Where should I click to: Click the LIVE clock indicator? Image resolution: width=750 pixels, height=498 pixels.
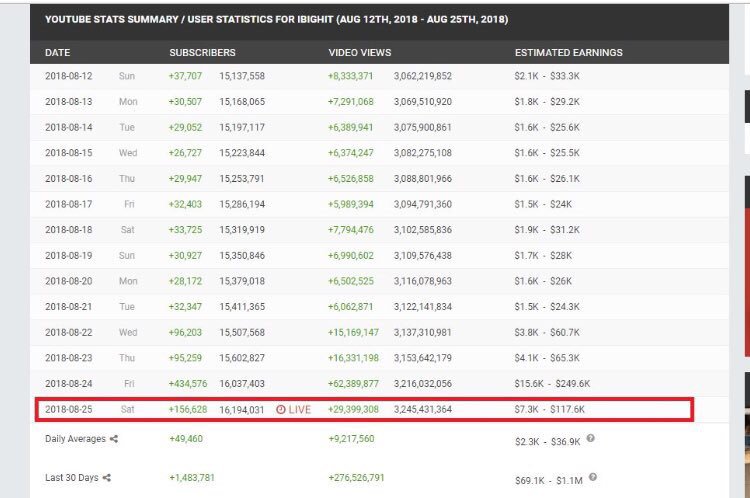pos(293,409)
